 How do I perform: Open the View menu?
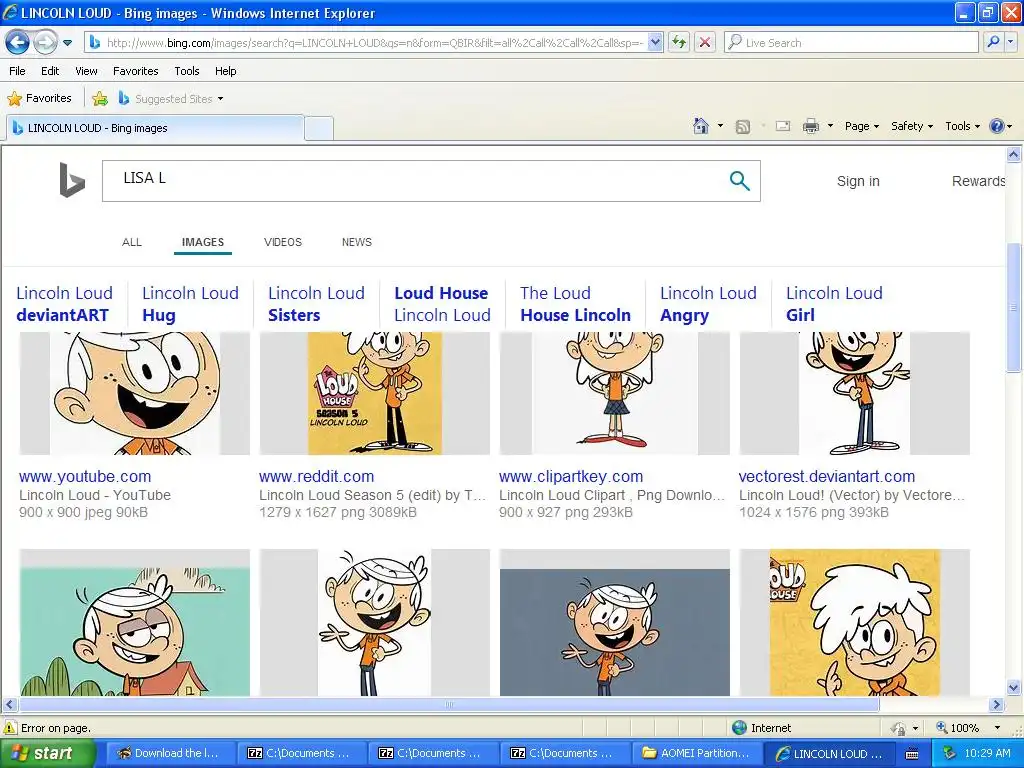point(86,71)
